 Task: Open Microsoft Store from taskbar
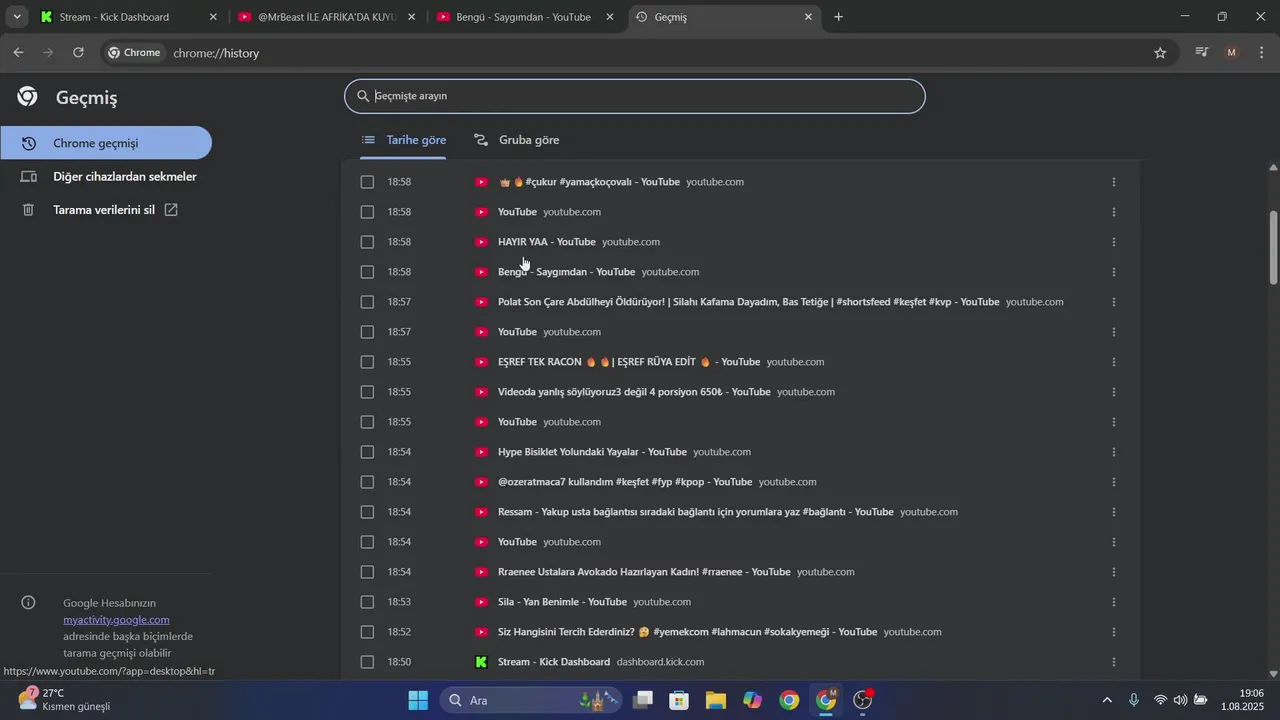tap(679, 700)
